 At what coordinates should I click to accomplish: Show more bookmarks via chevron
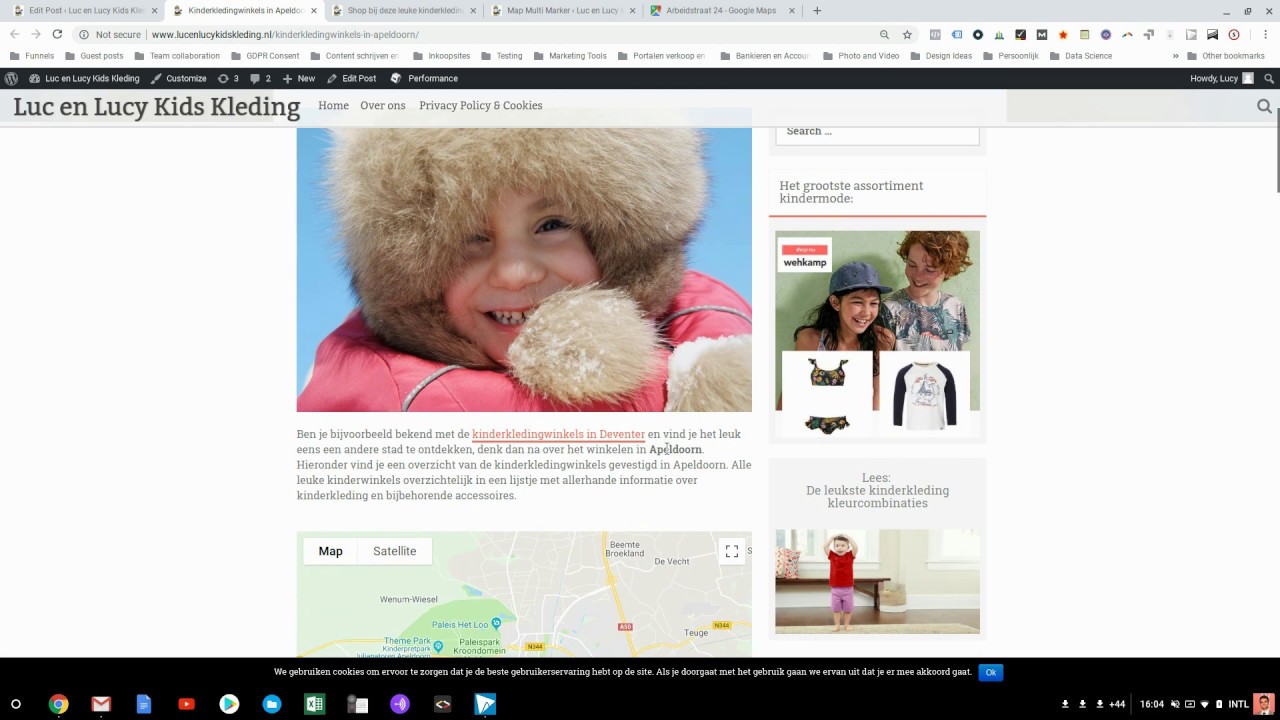click(x=1175, y=56)
